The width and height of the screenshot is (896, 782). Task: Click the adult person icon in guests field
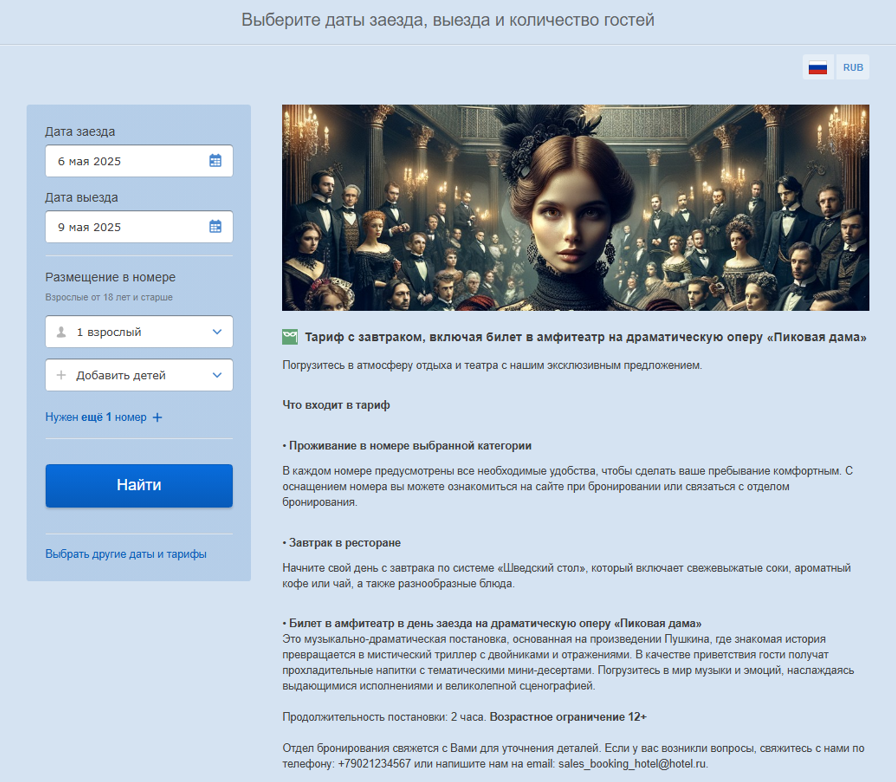point(61,332)
